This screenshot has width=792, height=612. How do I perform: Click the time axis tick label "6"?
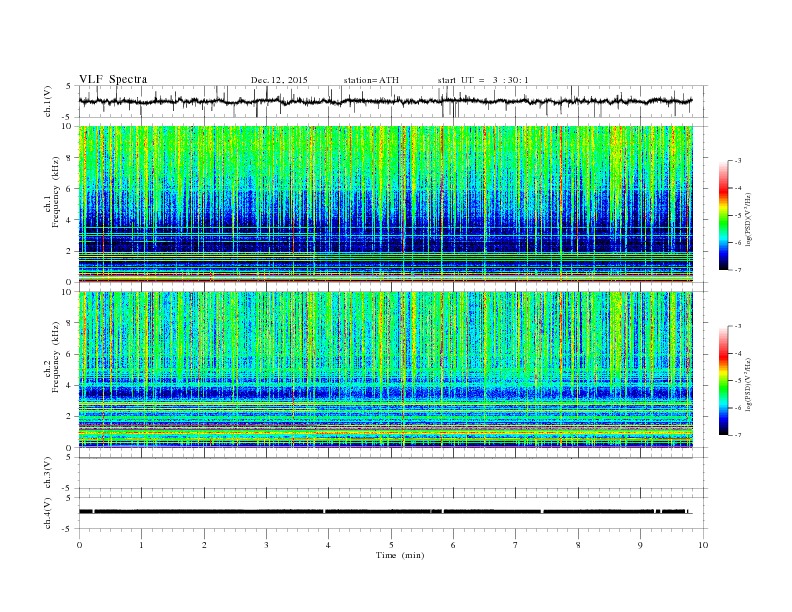click(453, 545)
